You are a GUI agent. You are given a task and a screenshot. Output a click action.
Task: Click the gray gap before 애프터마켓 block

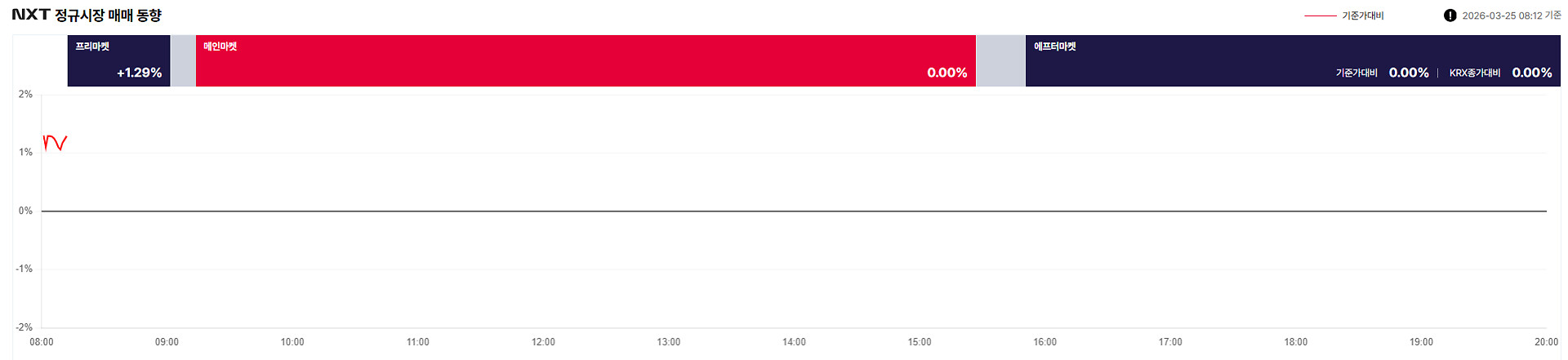1000,60
